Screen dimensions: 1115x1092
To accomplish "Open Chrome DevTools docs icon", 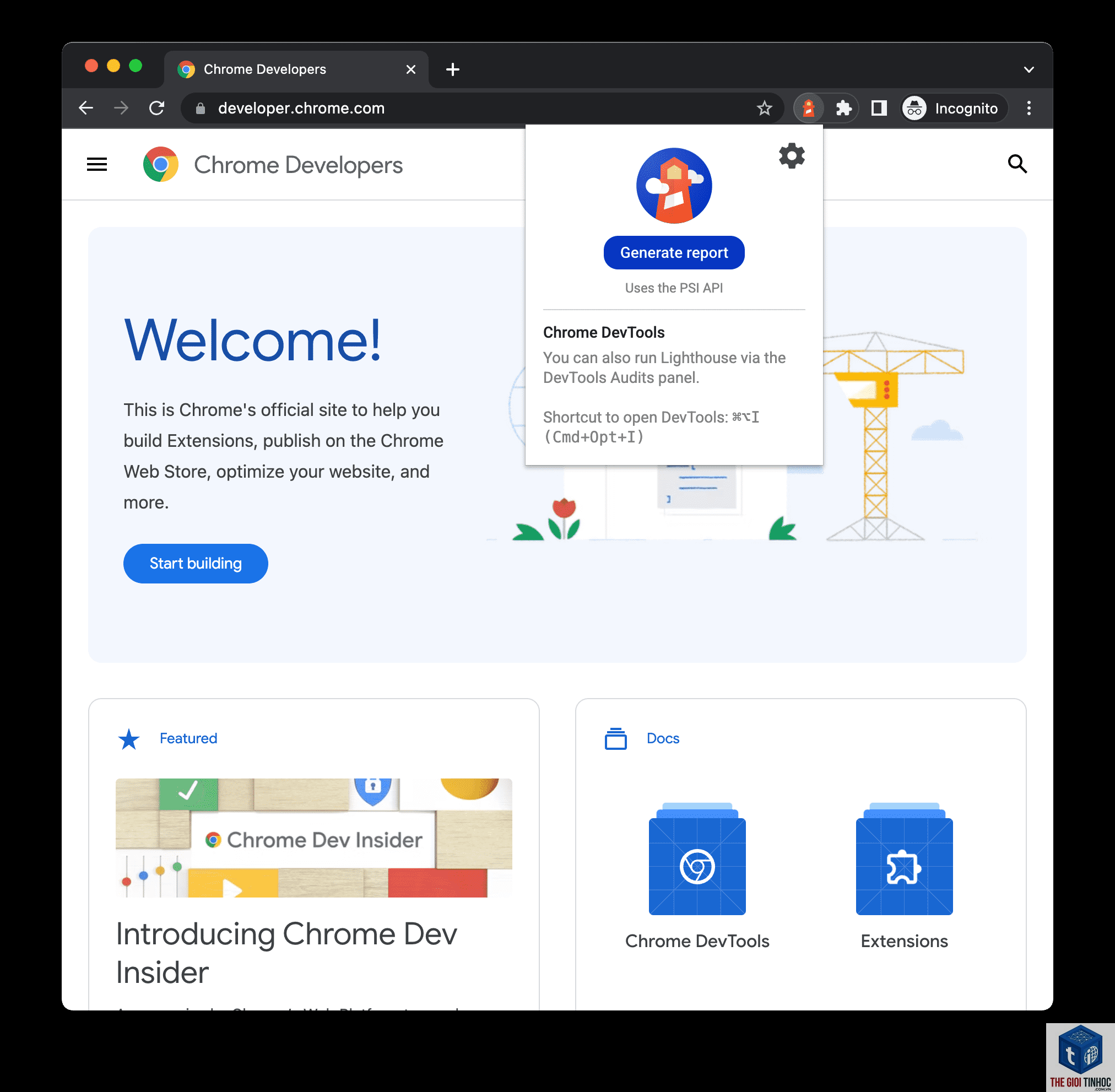I will click(697, 858).
